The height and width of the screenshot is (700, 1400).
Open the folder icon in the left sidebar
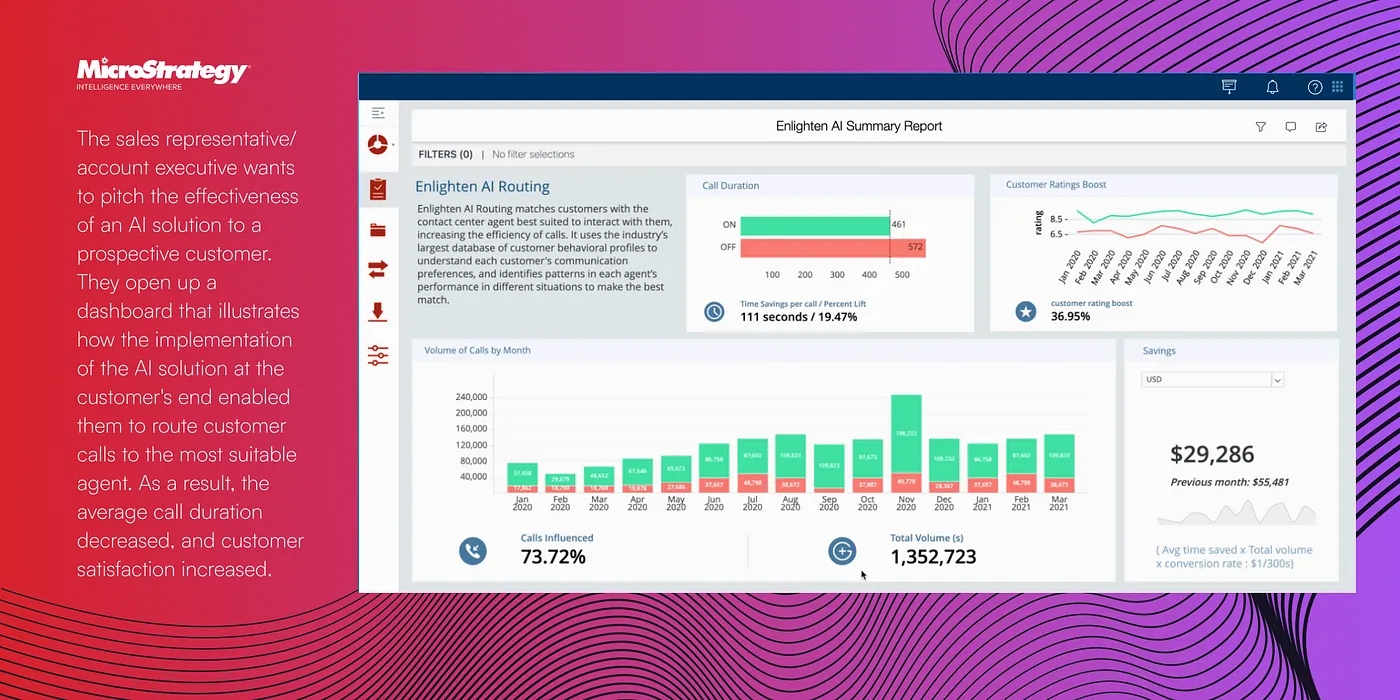(378, 229)
